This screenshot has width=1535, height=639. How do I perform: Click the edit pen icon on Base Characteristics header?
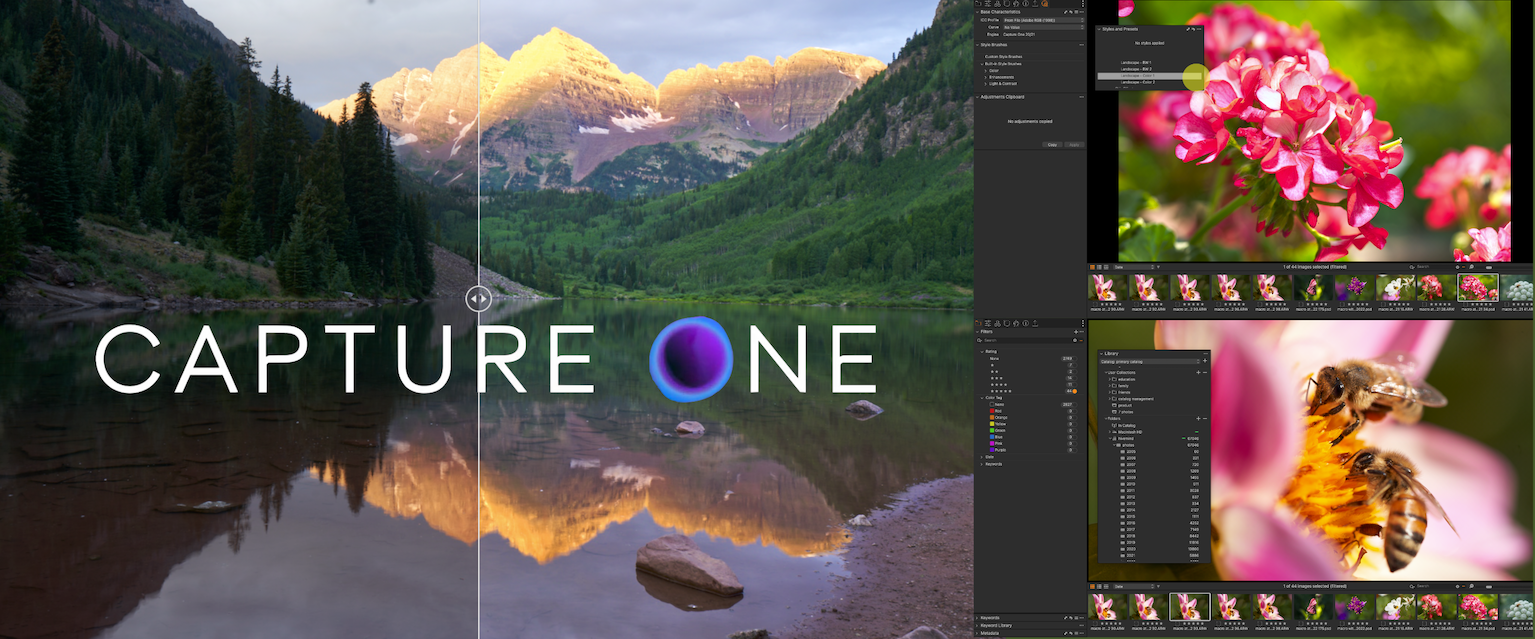pos(1066,12)
